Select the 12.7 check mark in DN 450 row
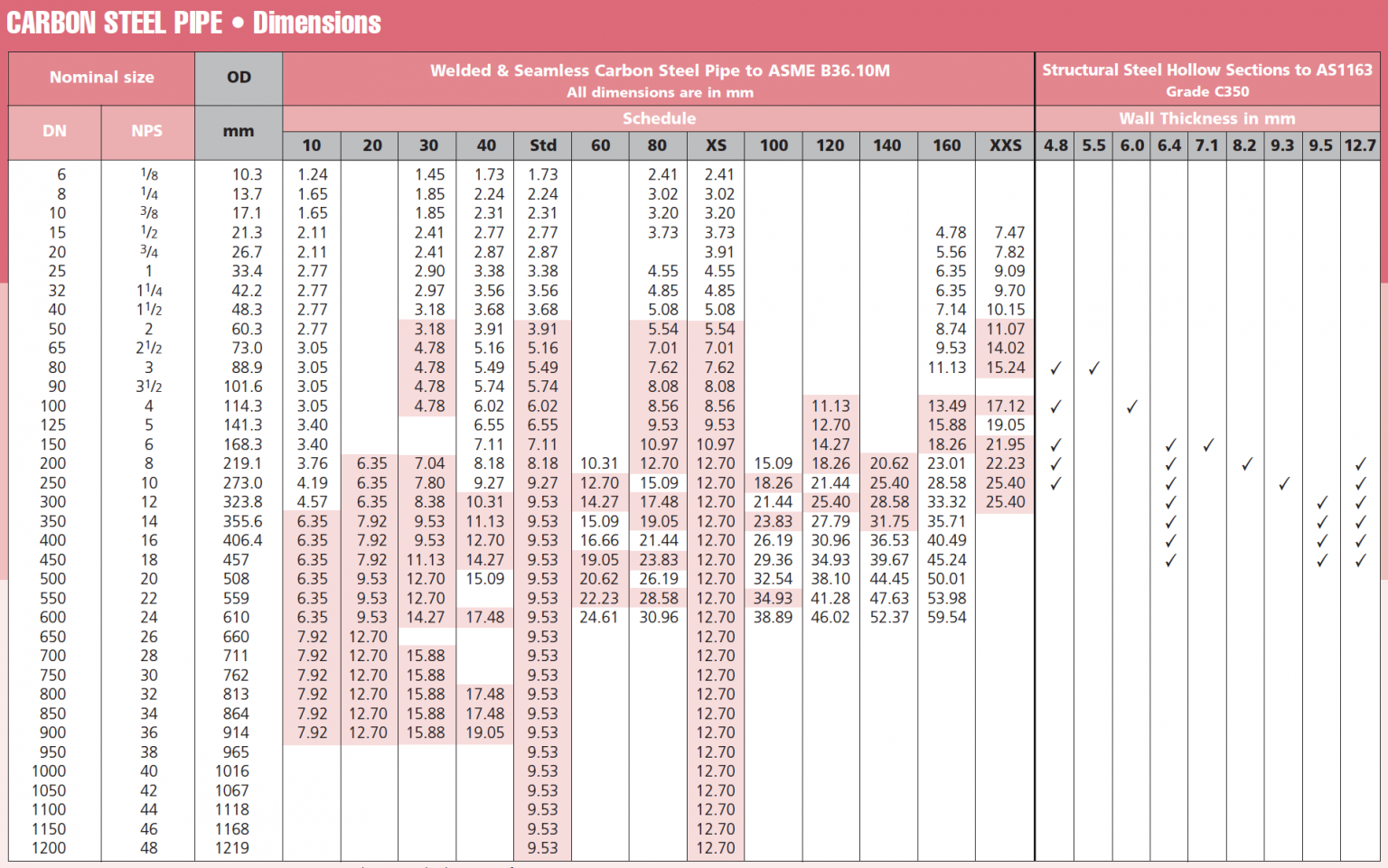This screenshot has height=868, width=1388. pos(1360,560)
